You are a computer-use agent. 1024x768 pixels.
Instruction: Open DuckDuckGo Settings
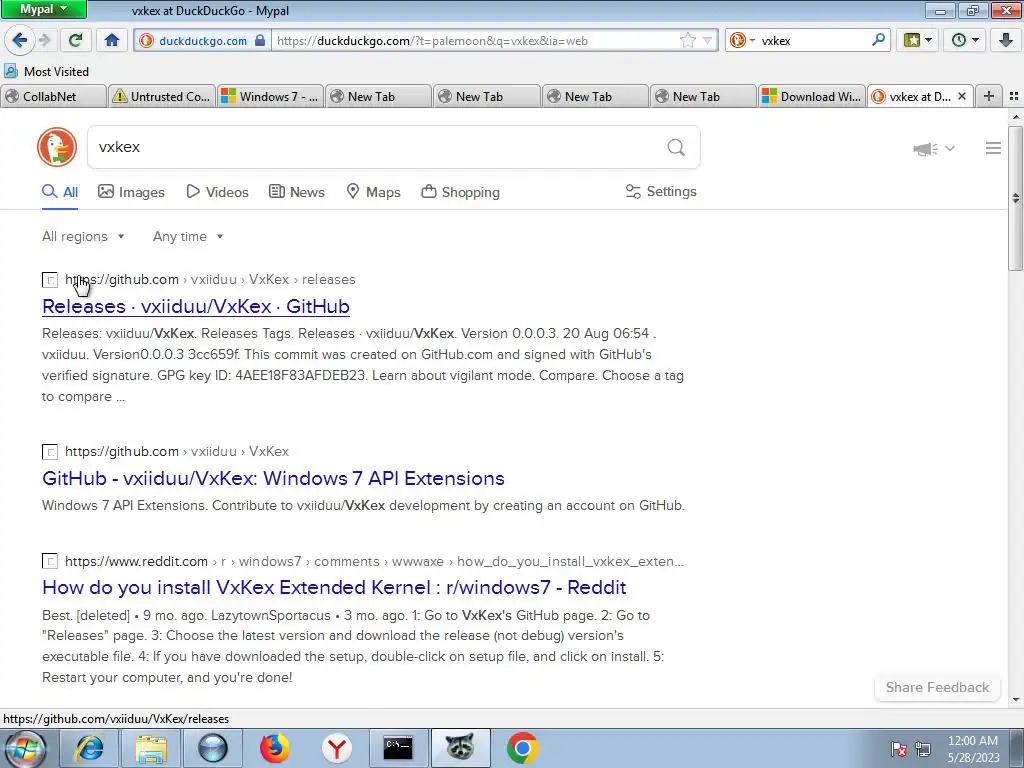click(661, 191)
